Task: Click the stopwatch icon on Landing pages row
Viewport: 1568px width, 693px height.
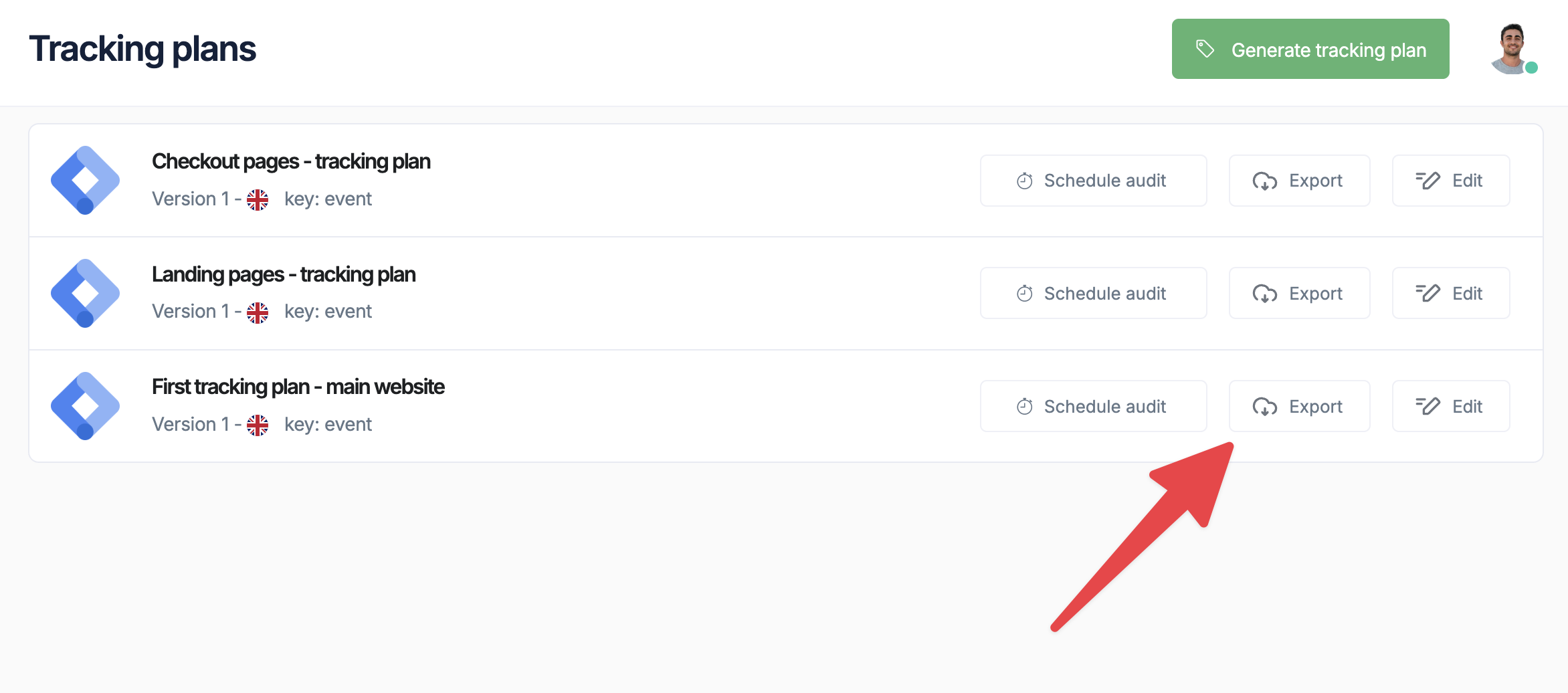Action: [1024, 293]
